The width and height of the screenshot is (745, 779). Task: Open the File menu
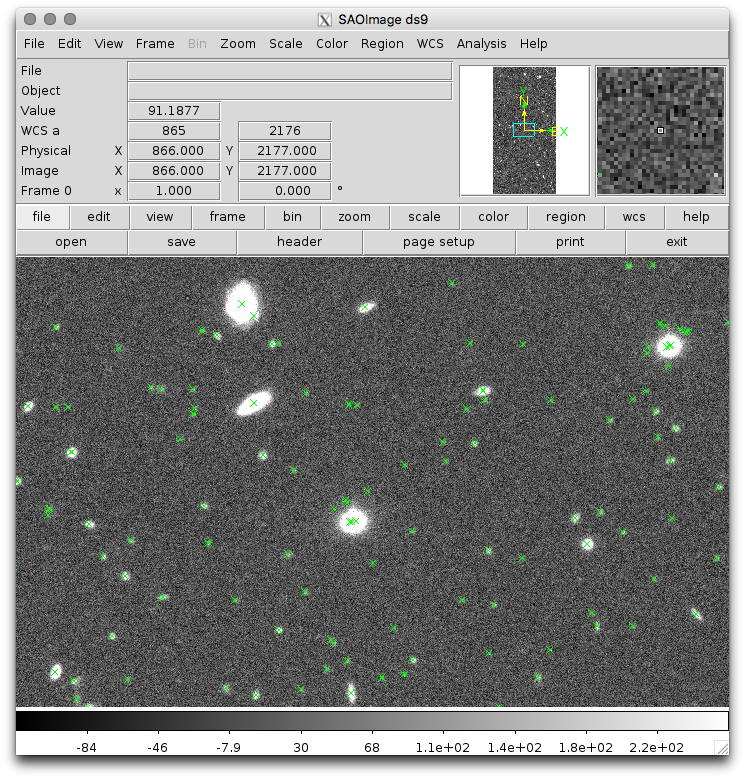click(34, 44)
